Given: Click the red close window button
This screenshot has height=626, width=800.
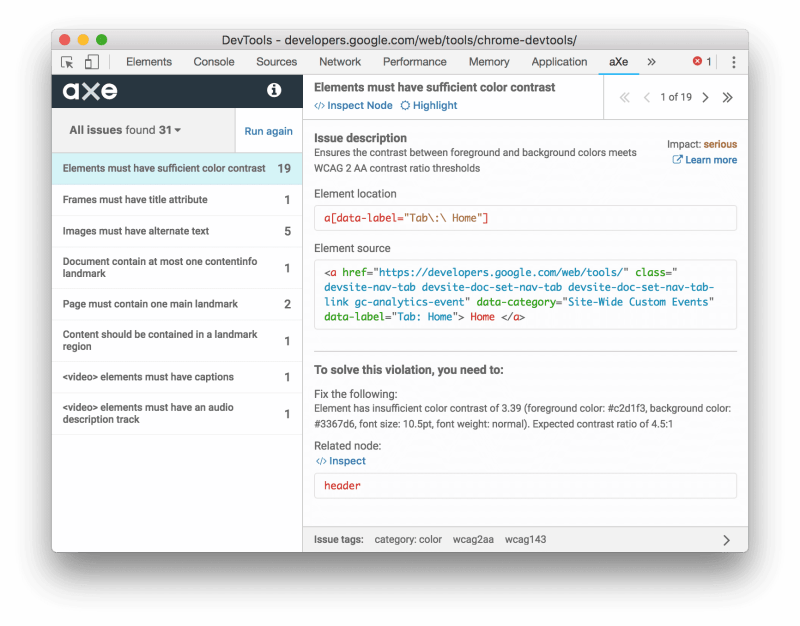Looking at the screenshot, I should point(65,40).
